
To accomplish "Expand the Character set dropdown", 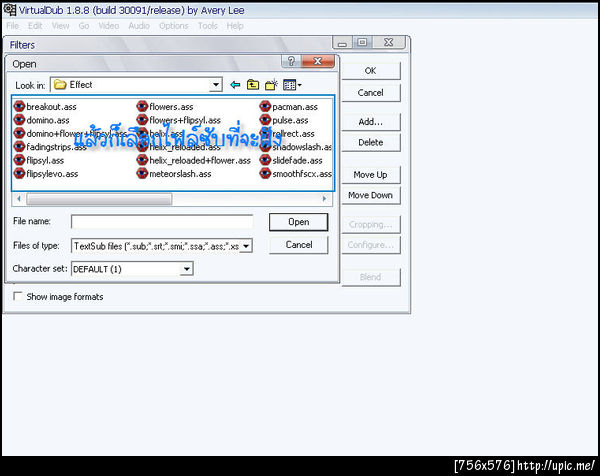I will pos(186,269).
